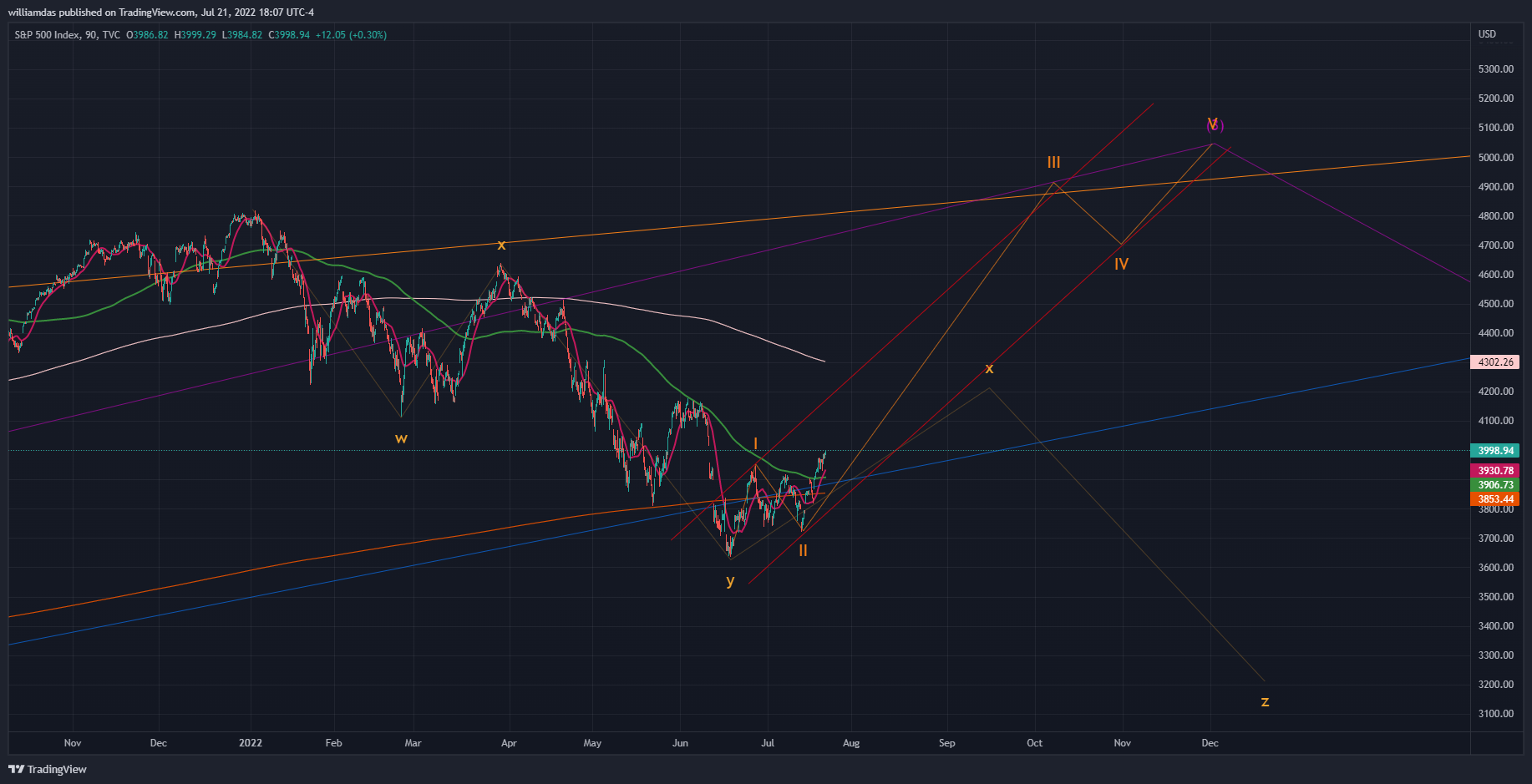Click the wave label I near late June
Image resolution: width=1532 pixels, height=784 pixels.
tap(755, 443)
